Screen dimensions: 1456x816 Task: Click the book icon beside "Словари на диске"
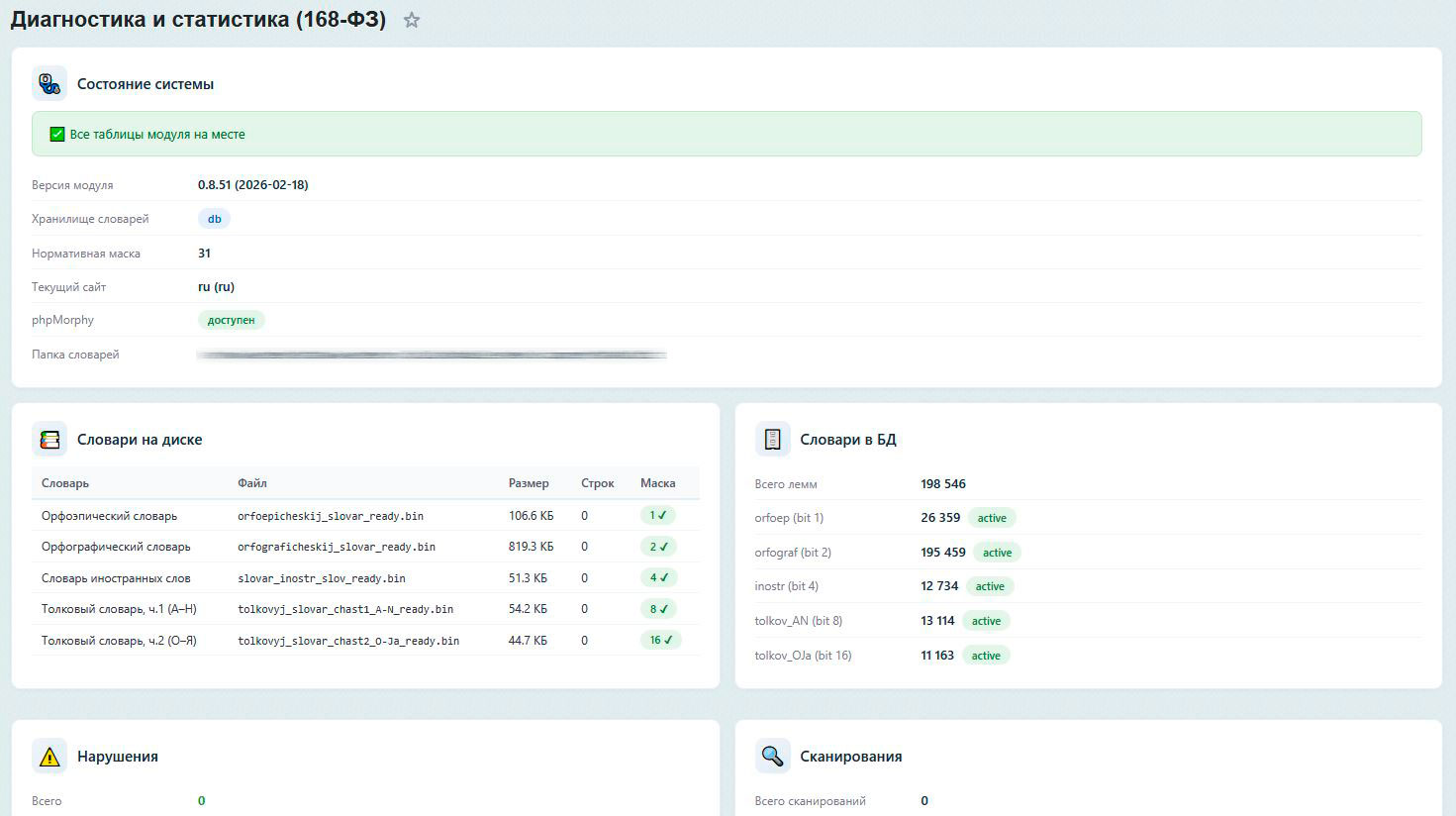pyautogui.click(x=49, y=439)
